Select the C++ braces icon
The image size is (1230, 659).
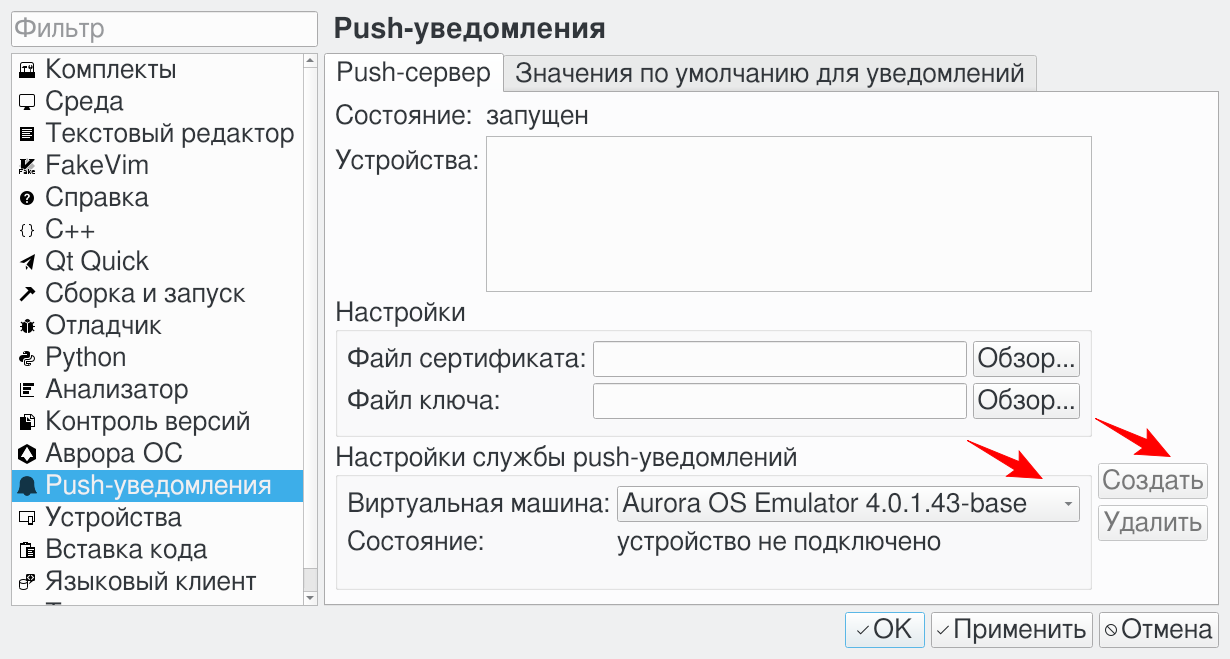(27, 230)
